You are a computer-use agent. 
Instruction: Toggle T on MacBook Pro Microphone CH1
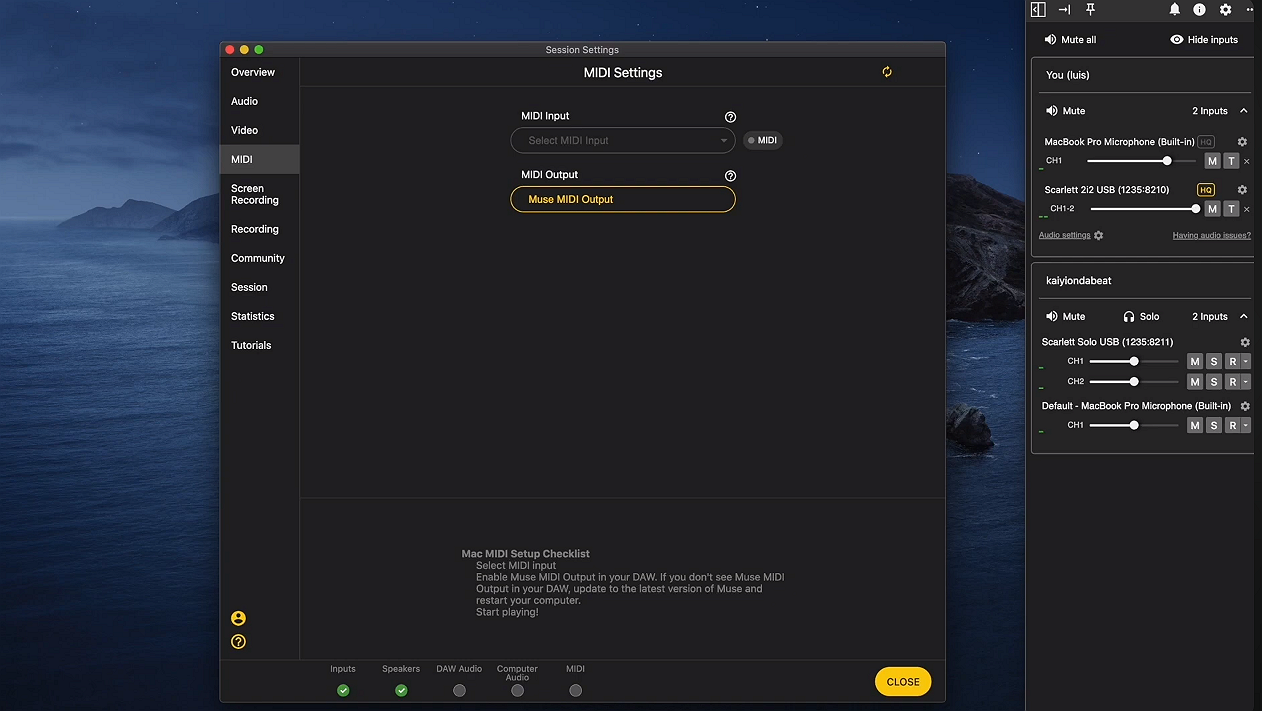[1231, 161]
